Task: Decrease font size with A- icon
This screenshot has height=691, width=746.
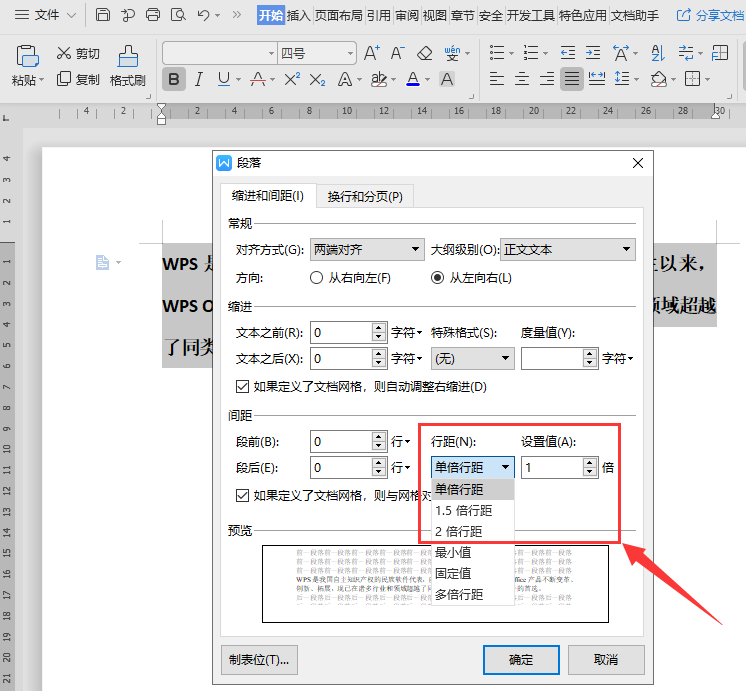Action: 397,53
